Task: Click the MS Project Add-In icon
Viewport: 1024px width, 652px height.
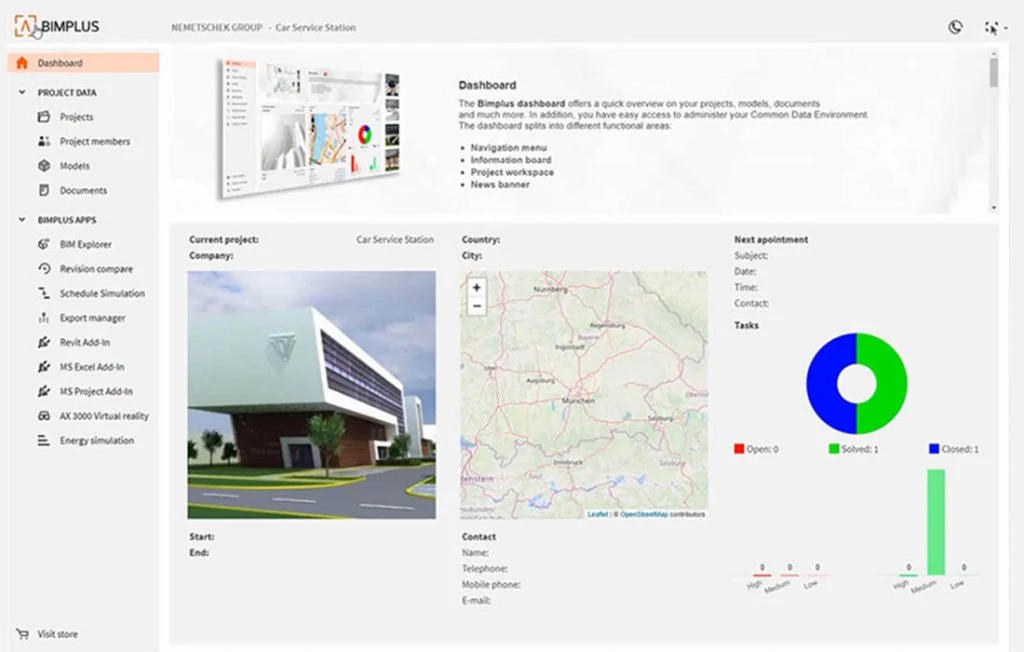Action: click(x=44, y=391)
